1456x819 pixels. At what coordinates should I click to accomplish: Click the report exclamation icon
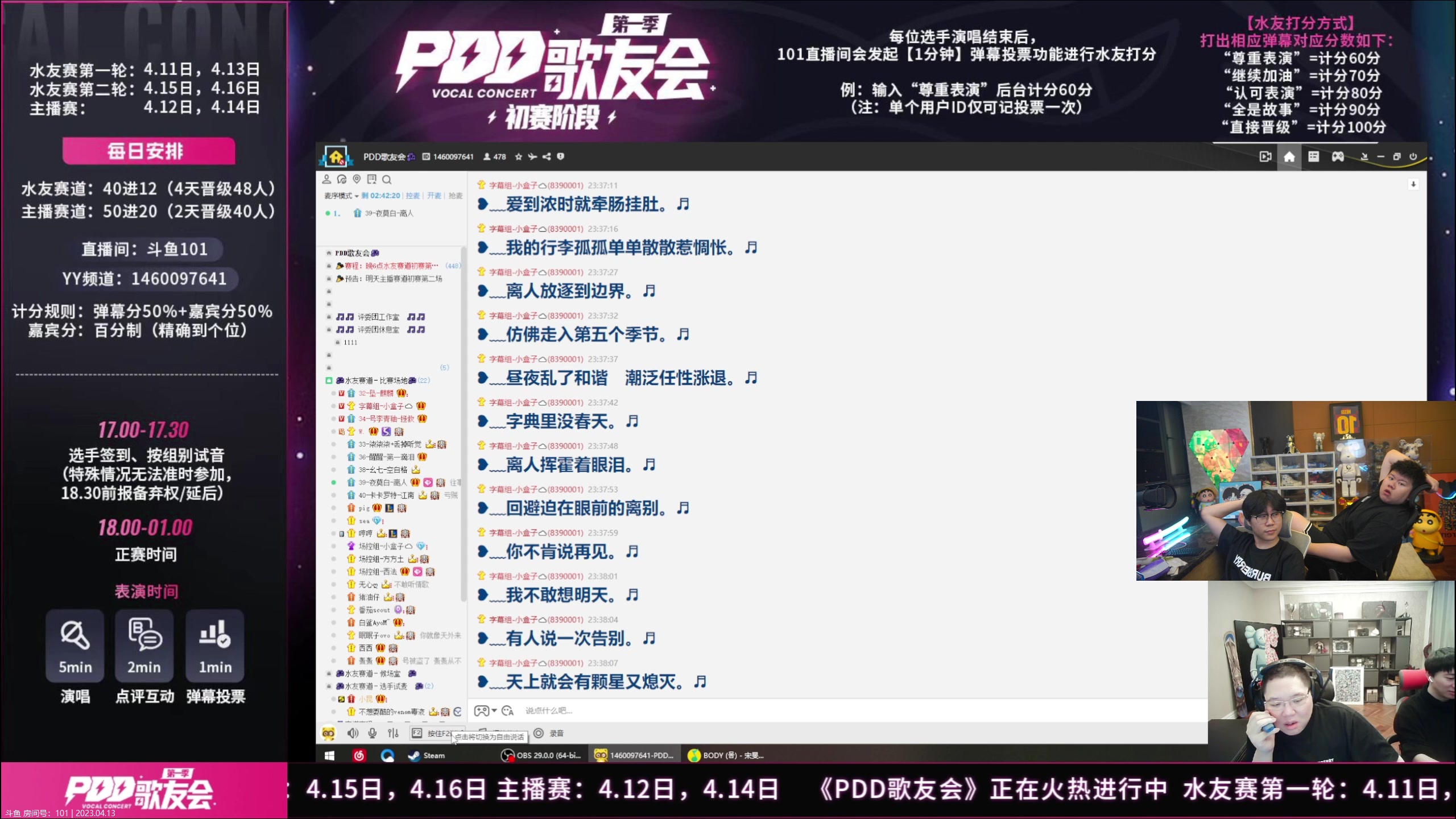tap(561, 157)
